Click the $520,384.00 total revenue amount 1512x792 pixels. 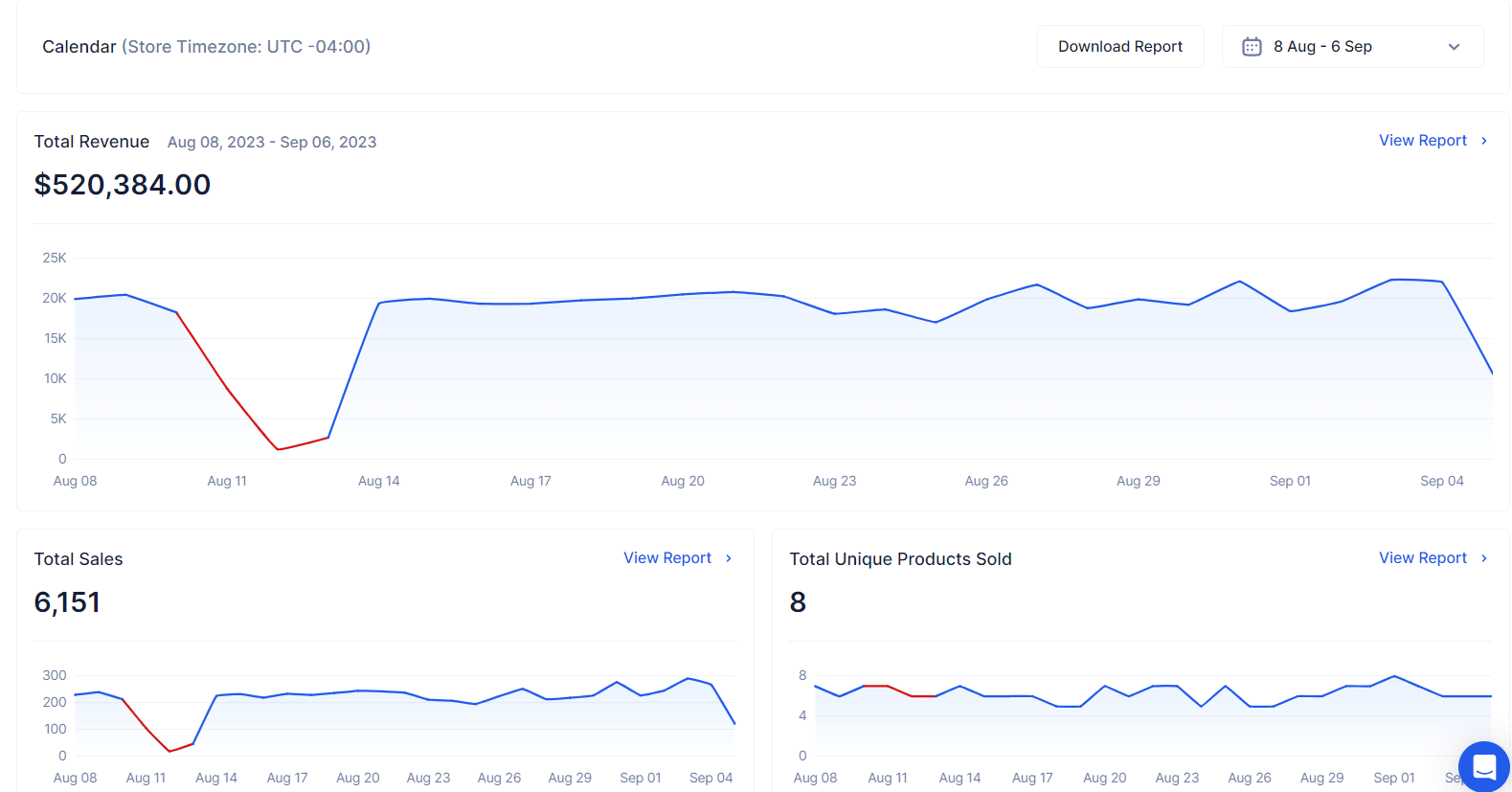[123, 185]
